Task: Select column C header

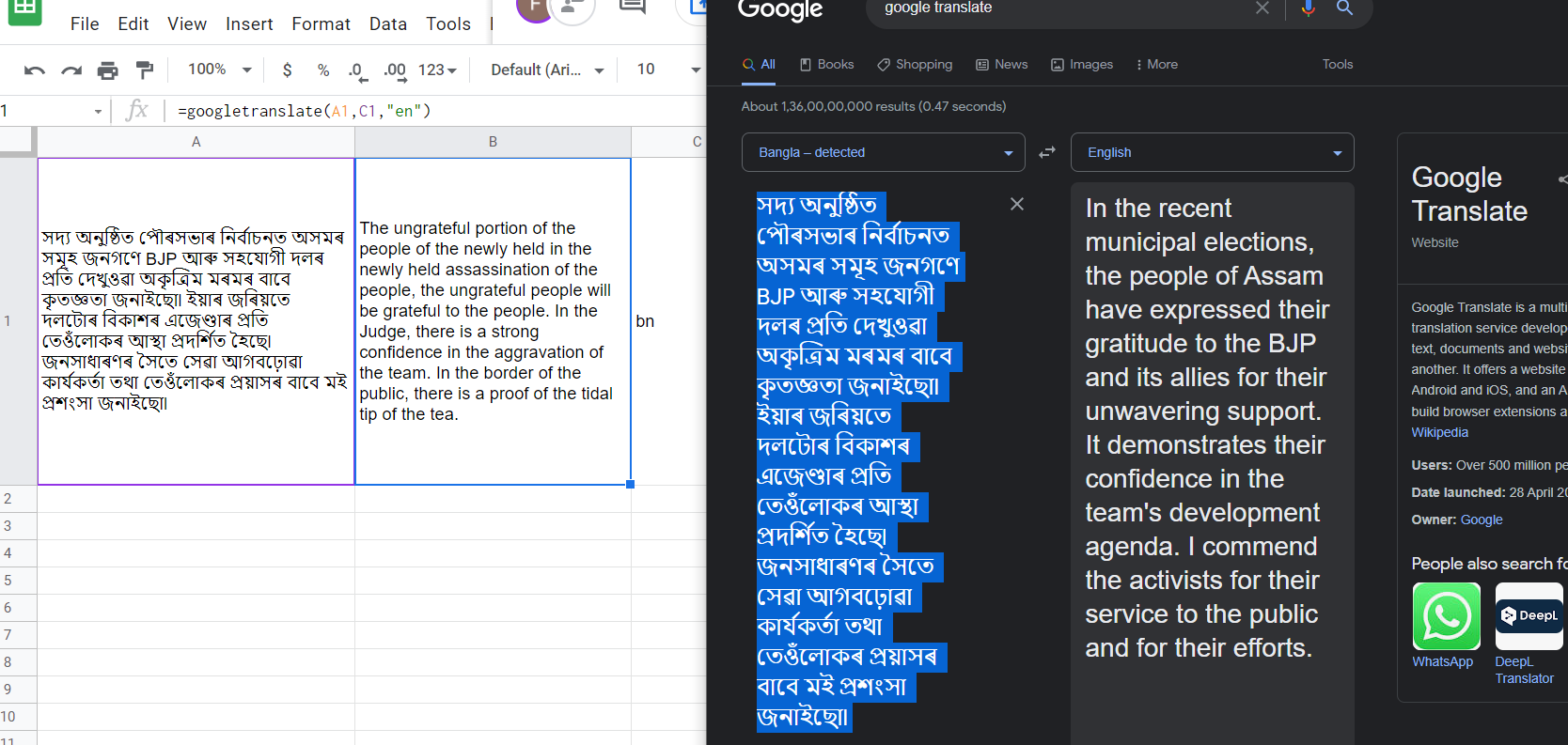Action: [669, 142]
